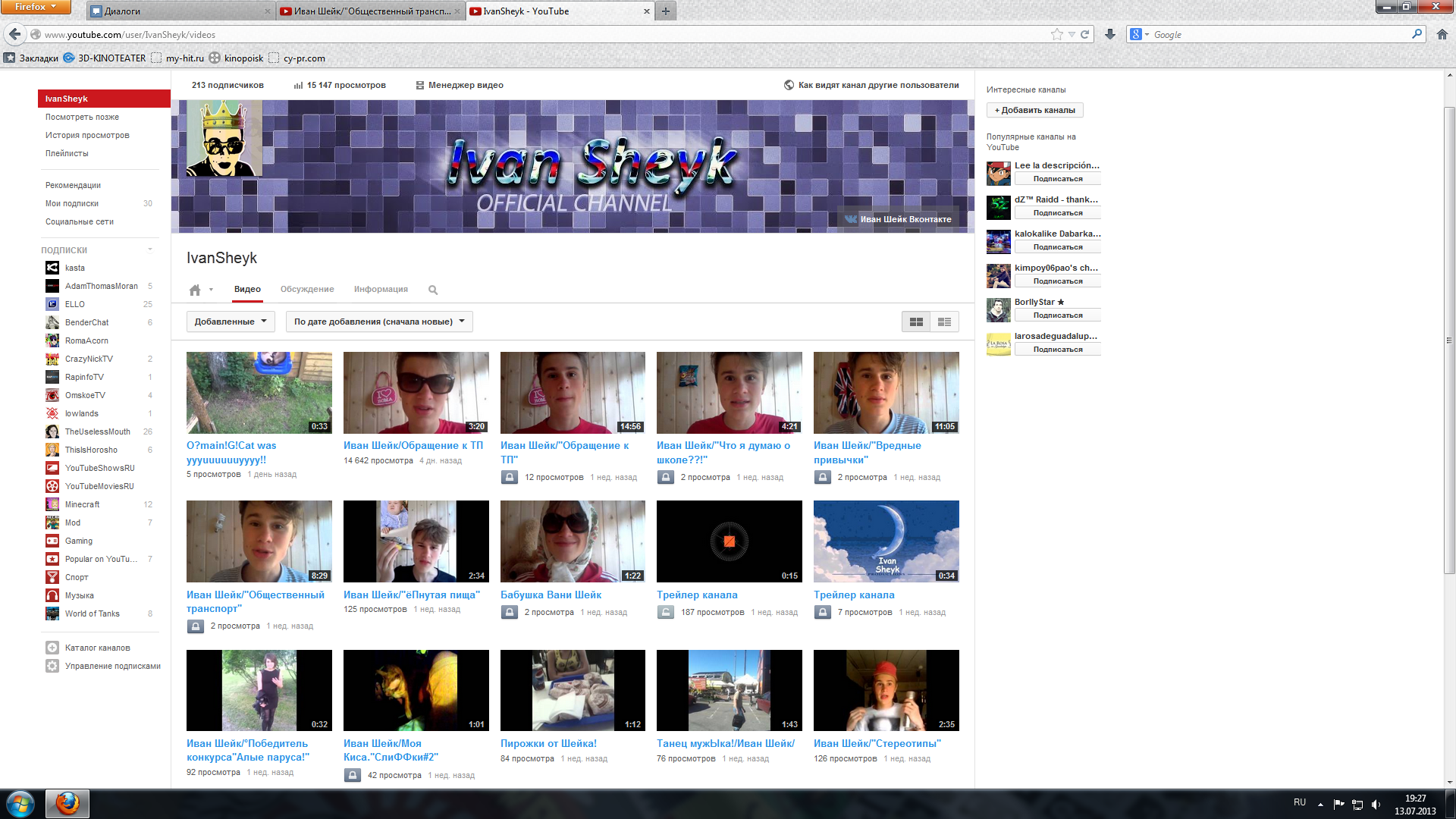Image resolution: width=1456 pixels, height=819 pixels.
Task: Open the Firefox menu dropdown
Action: [x=36, y=7]
